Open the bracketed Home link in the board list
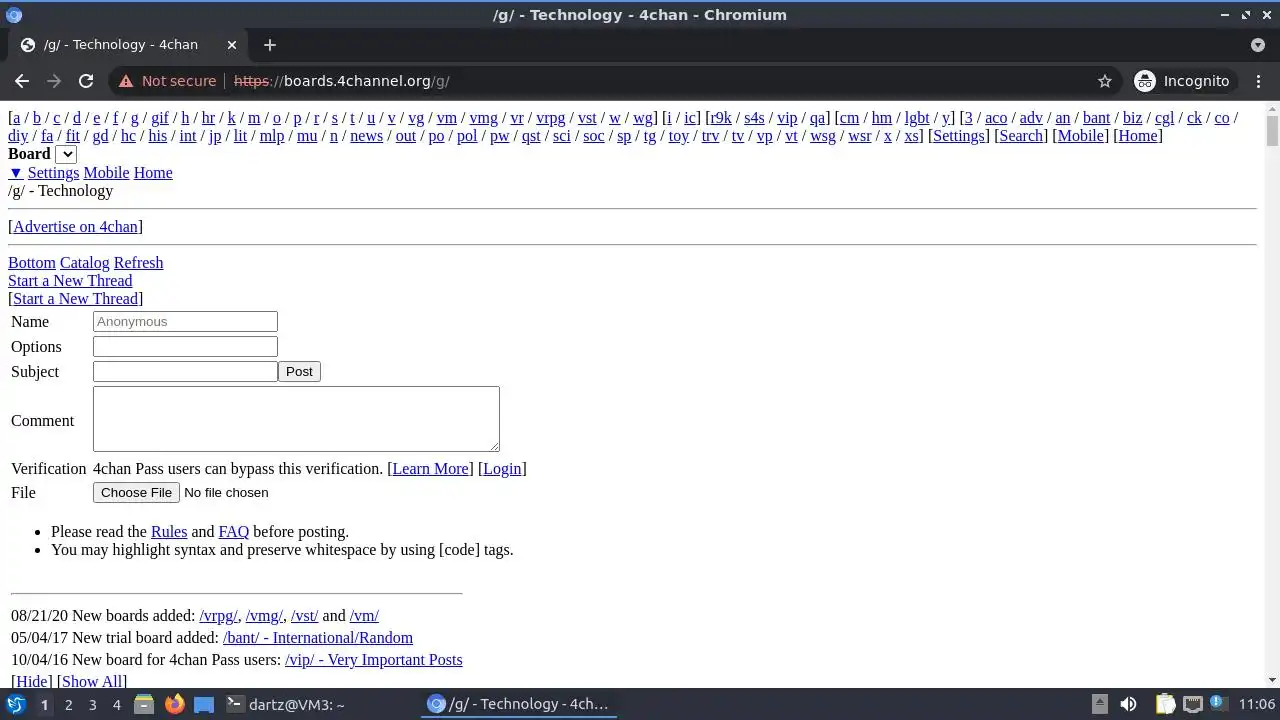 click(1137, 136)
